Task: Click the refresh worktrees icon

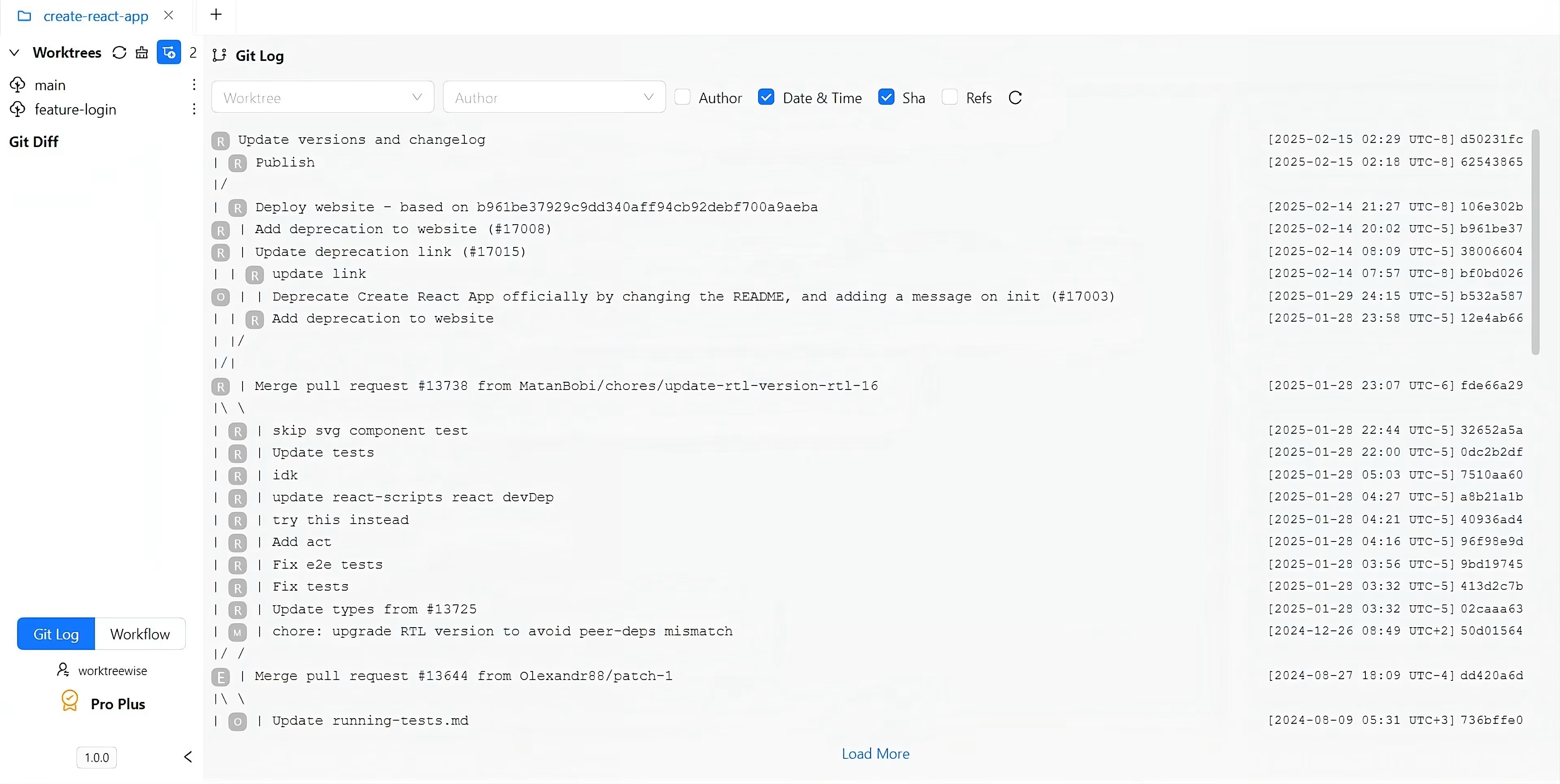Action: tap(119, 53)
